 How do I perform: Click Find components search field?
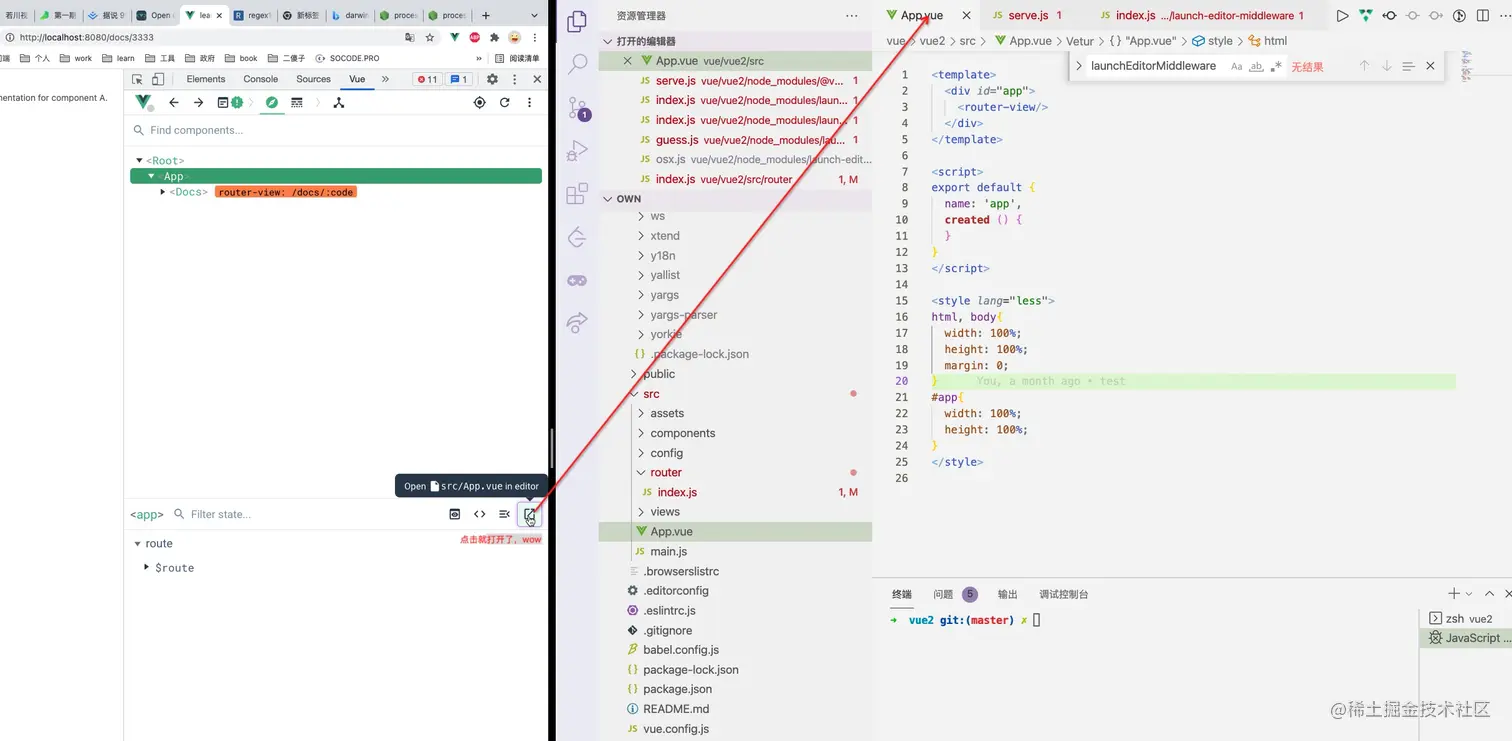pyautogui.click(x=338, y=130)
